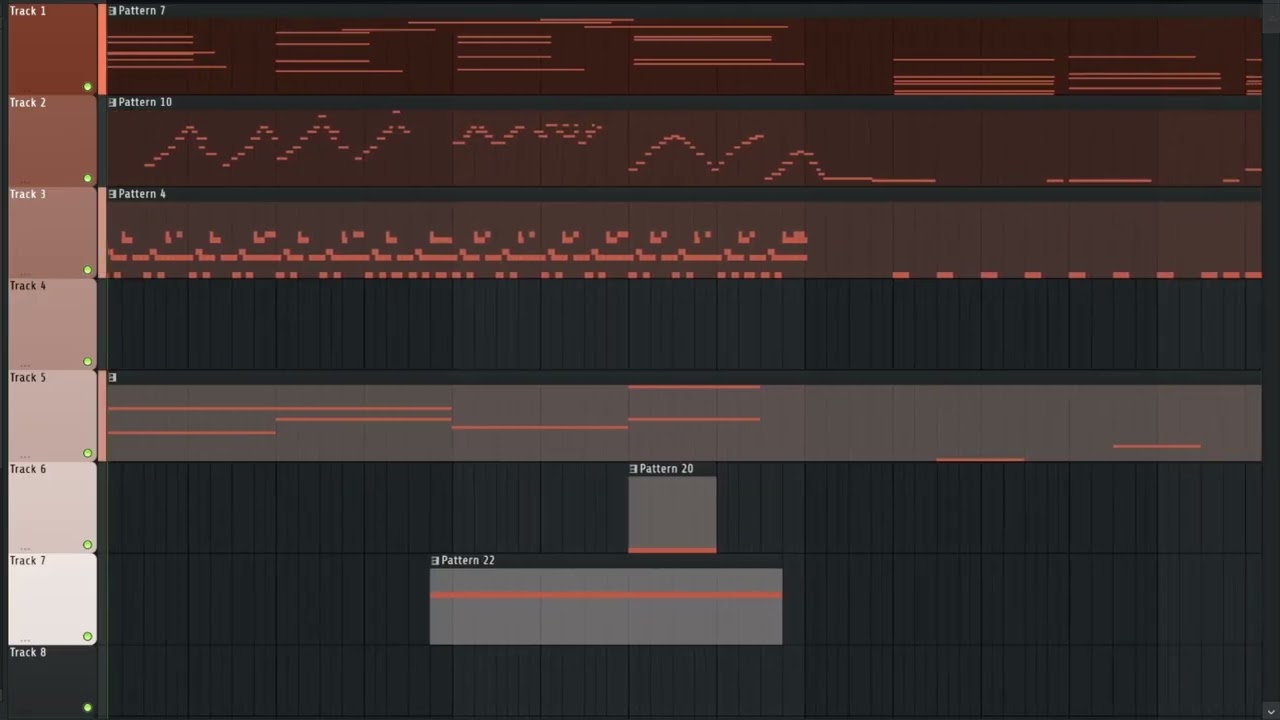Select the Track 7 header
This screenshot has height=720, width=1280.
[52, 598]
